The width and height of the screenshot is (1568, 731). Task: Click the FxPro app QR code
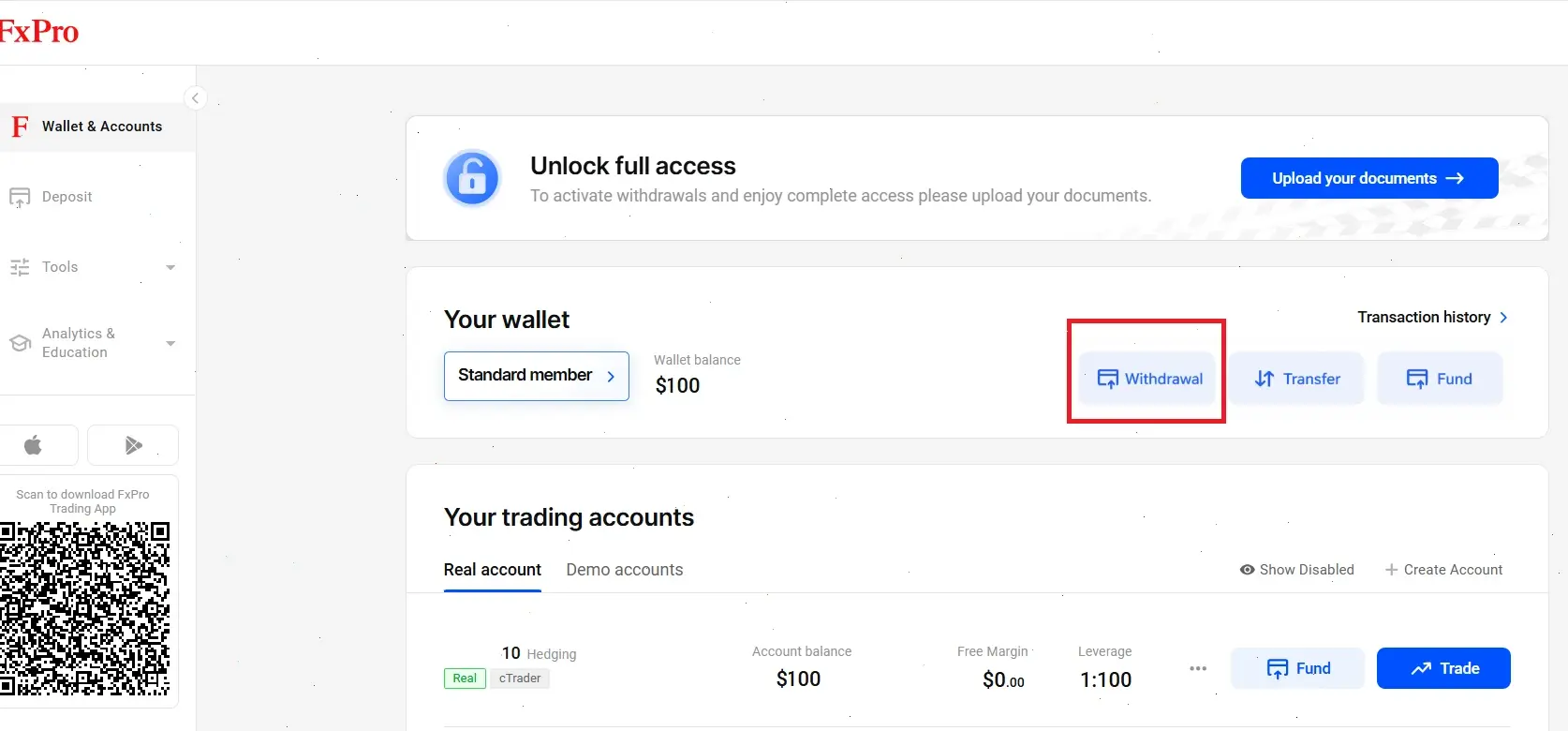pos(87,609)
